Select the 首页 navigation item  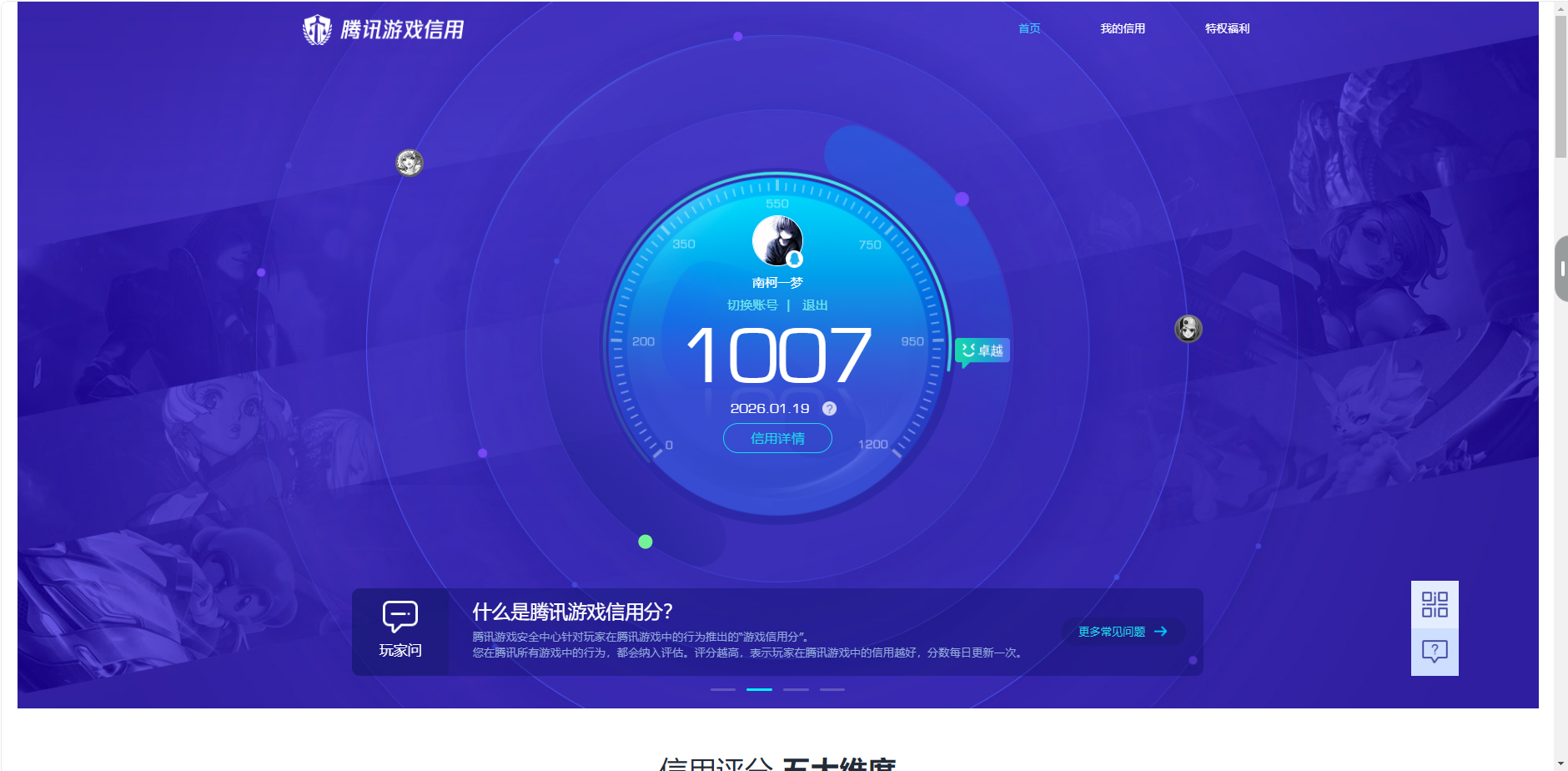1028,28
